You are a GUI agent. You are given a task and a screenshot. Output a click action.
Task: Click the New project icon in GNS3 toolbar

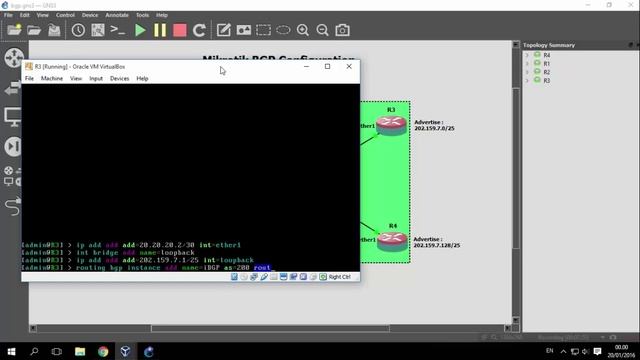click(x=14, y=30)
